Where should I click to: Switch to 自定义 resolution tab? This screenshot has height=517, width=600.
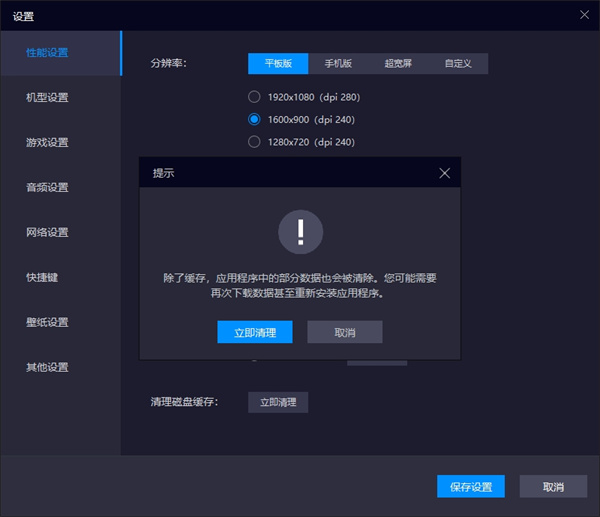pos(458,64)
